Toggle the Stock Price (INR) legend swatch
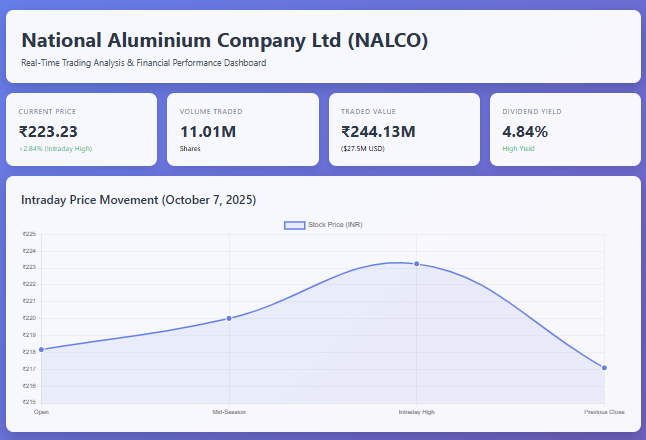The width and height of the screenshot is (646, 440). coord(295,225)
